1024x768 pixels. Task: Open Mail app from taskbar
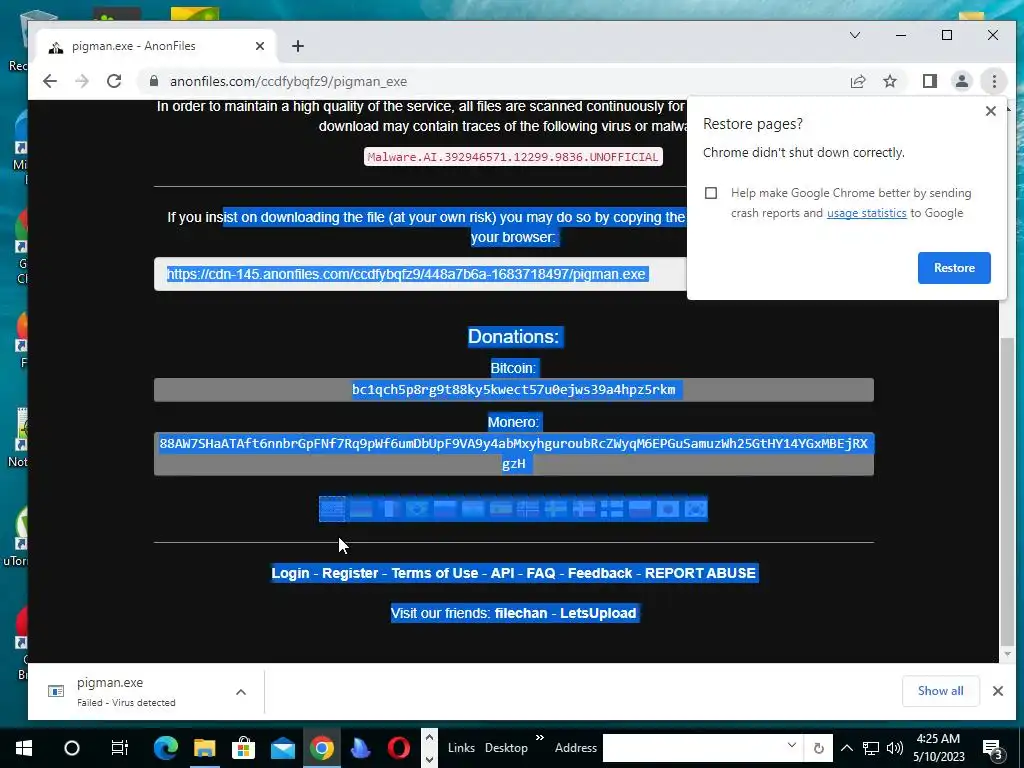click(x=283, y=748)
